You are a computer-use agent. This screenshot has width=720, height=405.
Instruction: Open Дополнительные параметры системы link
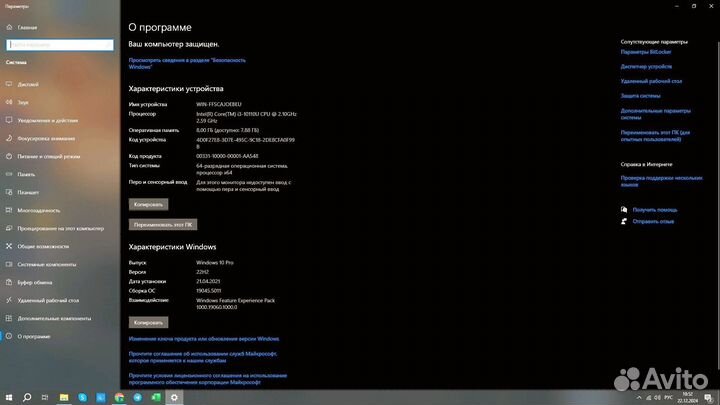pos(655,114)
